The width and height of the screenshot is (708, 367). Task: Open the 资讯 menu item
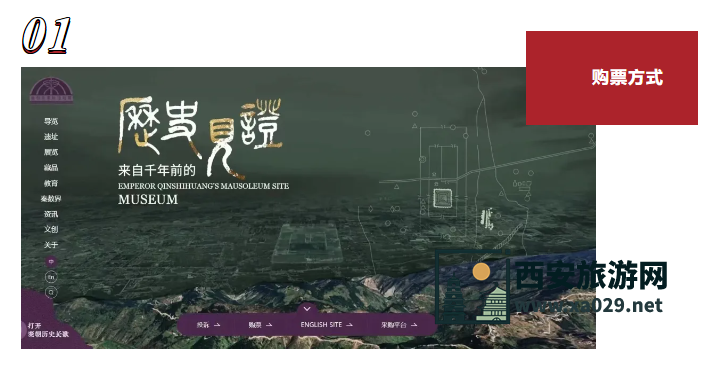tap(51, 214)
